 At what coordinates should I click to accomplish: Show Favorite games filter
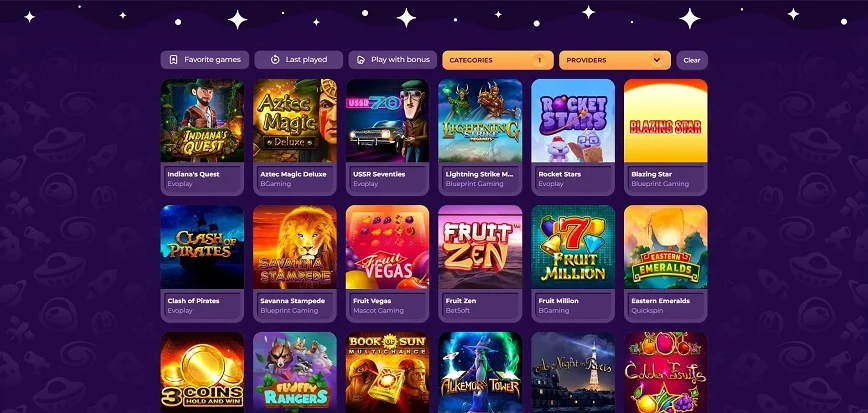pyautogui.click(x=205, y=60)
